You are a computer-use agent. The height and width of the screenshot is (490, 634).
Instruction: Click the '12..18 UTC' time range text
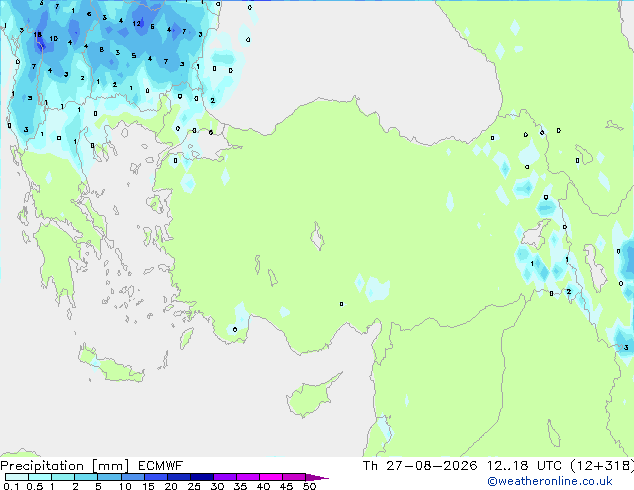tap(524, 466)
